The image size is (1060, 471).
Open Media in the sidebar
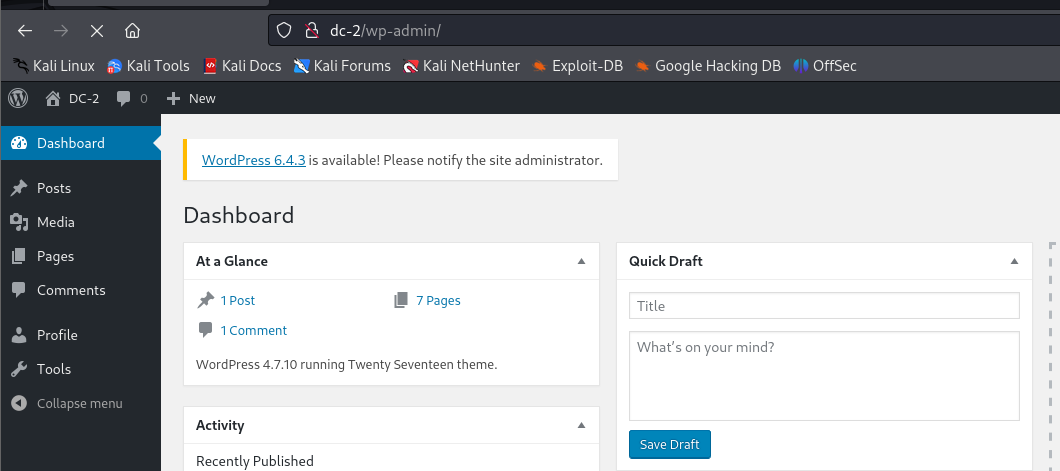pos(80,222)
